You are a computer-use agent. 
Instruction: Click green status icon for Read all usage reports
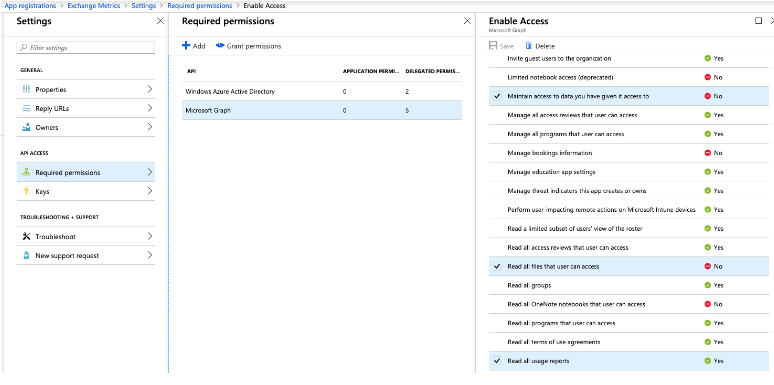707,361
